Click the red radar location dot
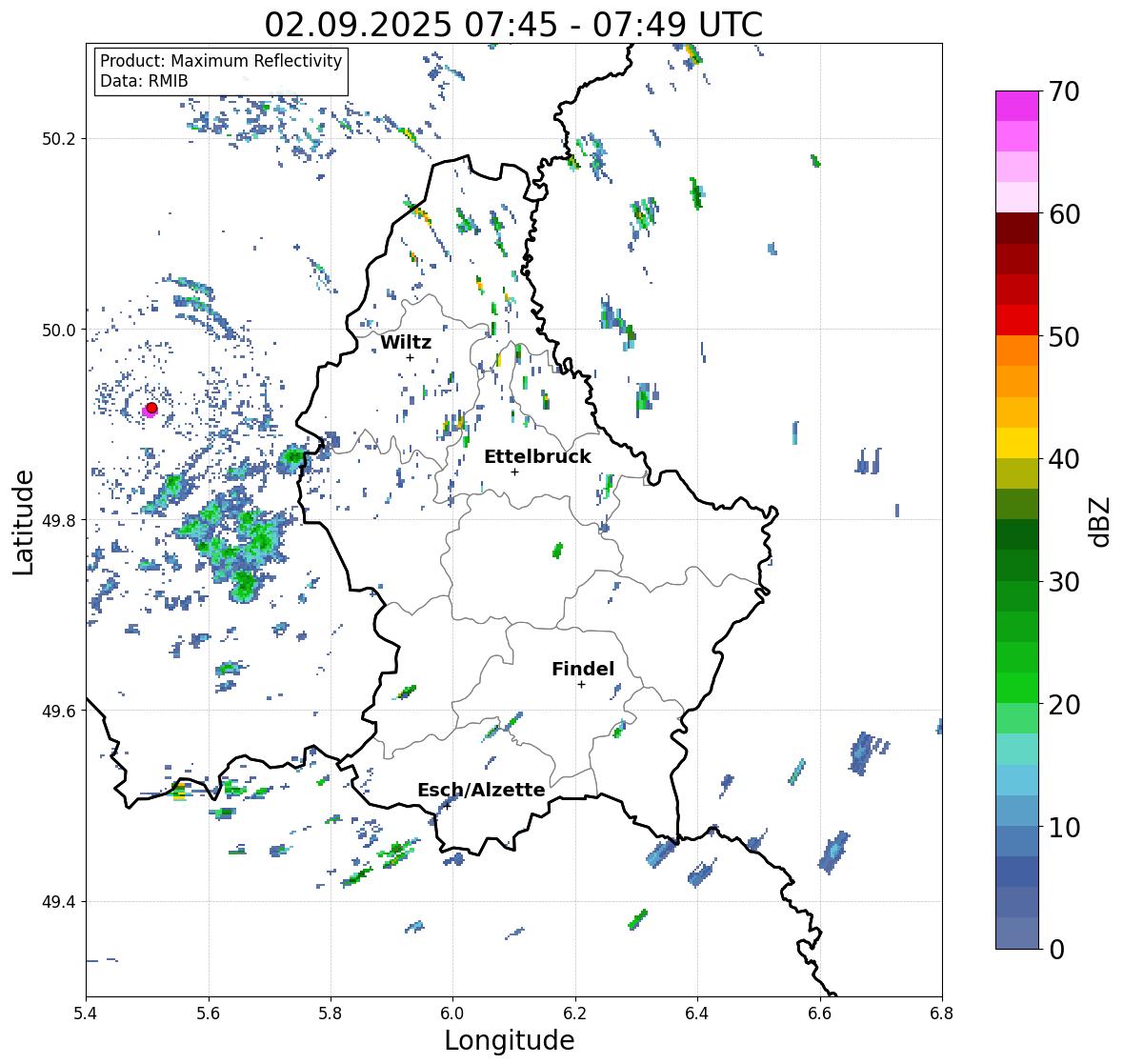The width and height of the screenshot is (1123, 1064). pos(151,408)
